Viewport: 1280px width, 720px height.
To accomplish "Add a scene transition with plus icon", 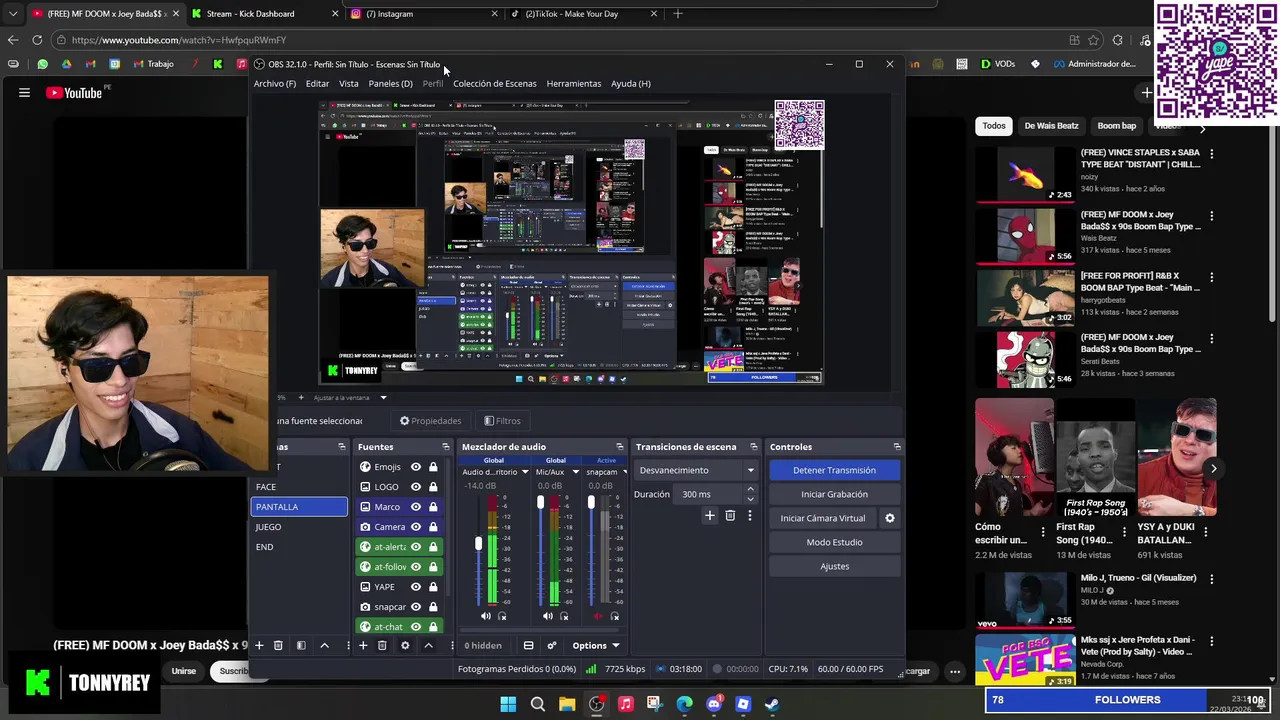I will pos(710,516).
